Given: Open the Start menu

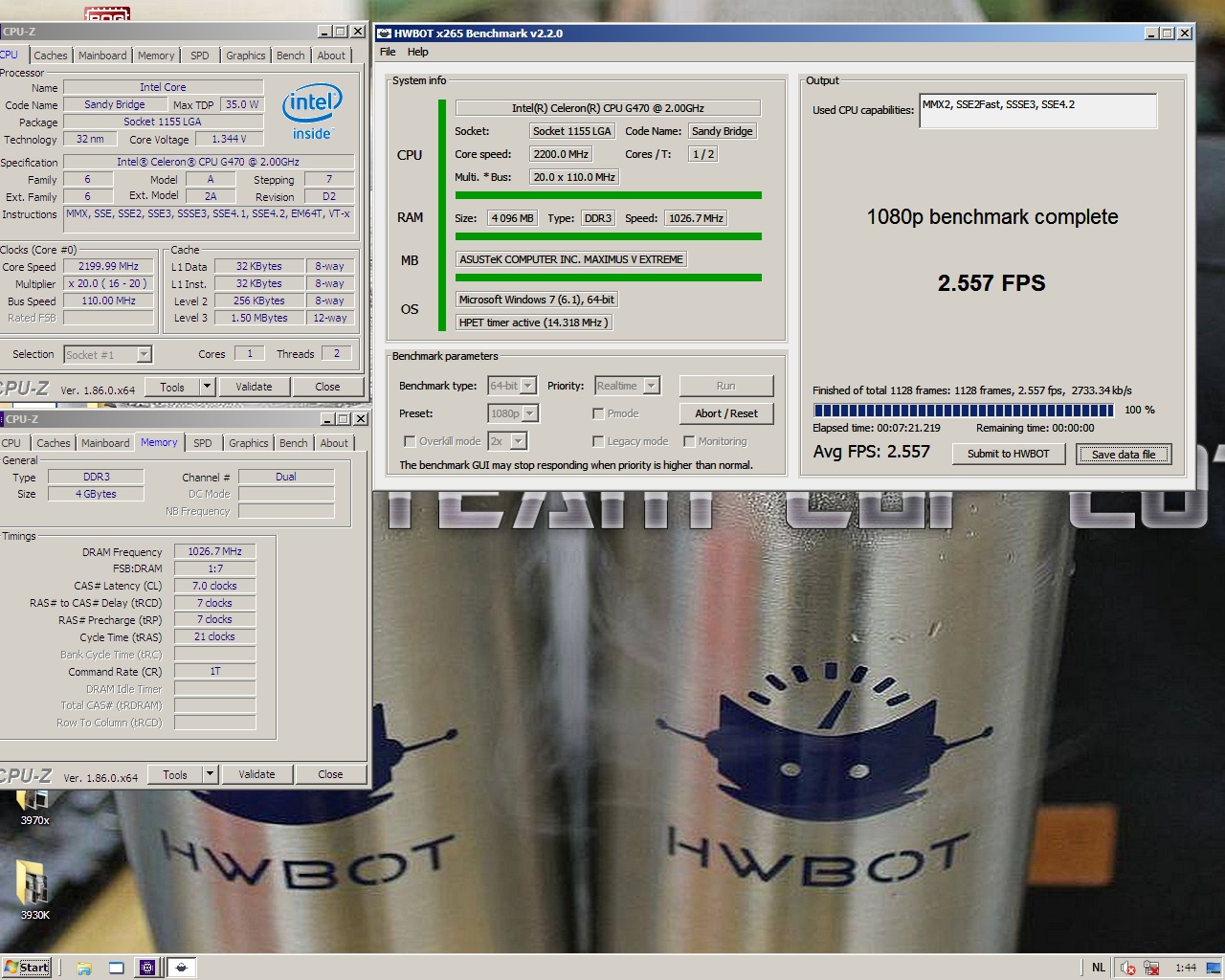Looking at the screenshot, I should click(x=26, y=968).
